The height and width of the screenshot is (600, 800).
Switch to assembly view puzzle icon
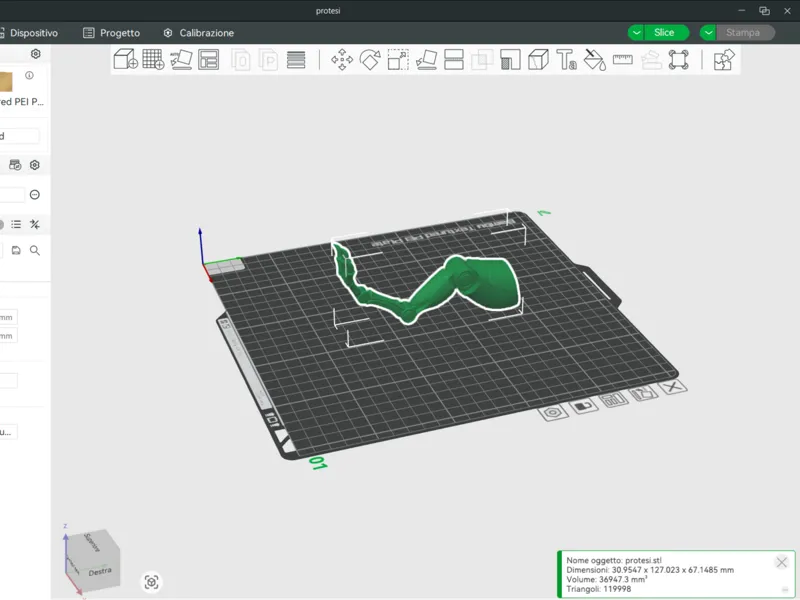coord(723,60)
